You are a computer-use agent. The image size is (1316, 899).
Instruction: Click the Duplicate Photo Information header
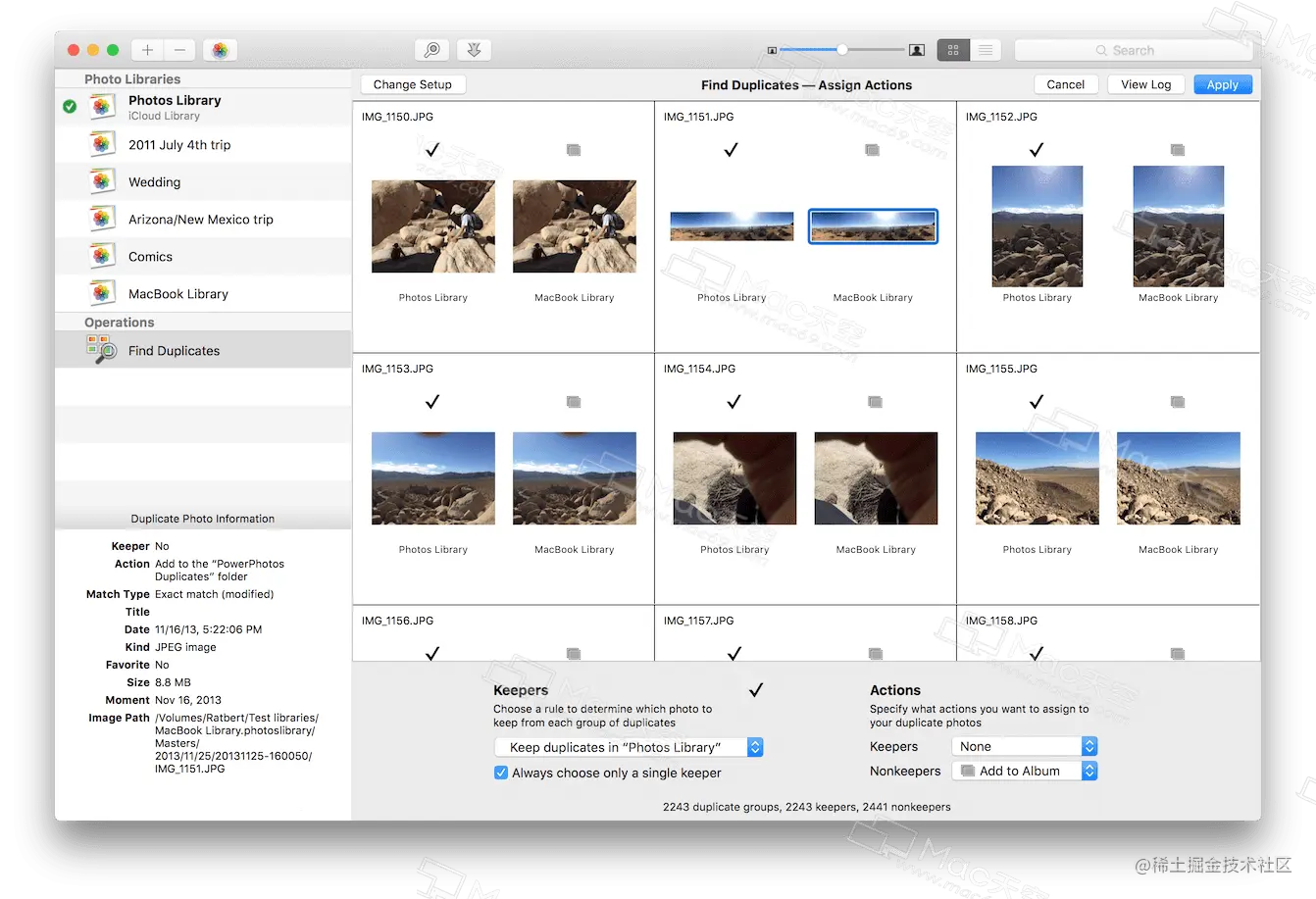tap(203, 519)
